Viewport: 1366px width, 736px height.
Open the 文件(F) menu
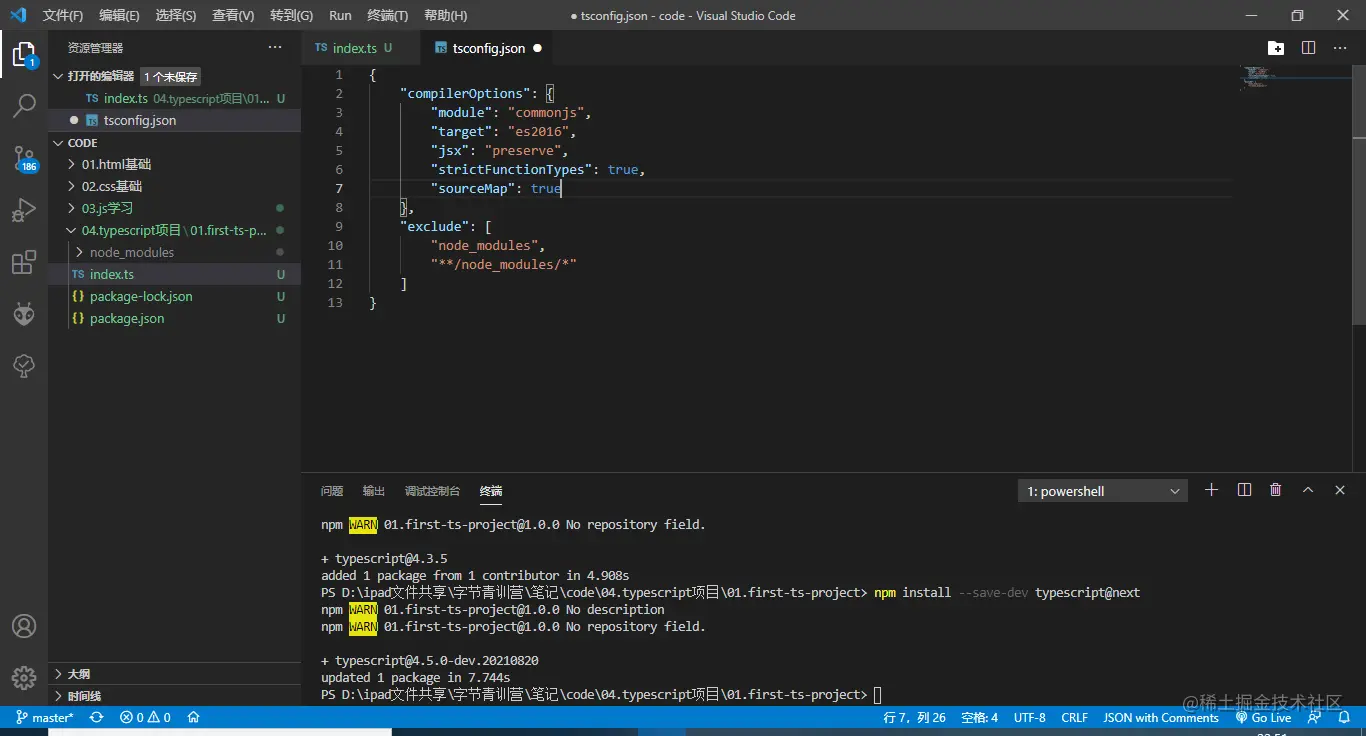pos(63,16)
